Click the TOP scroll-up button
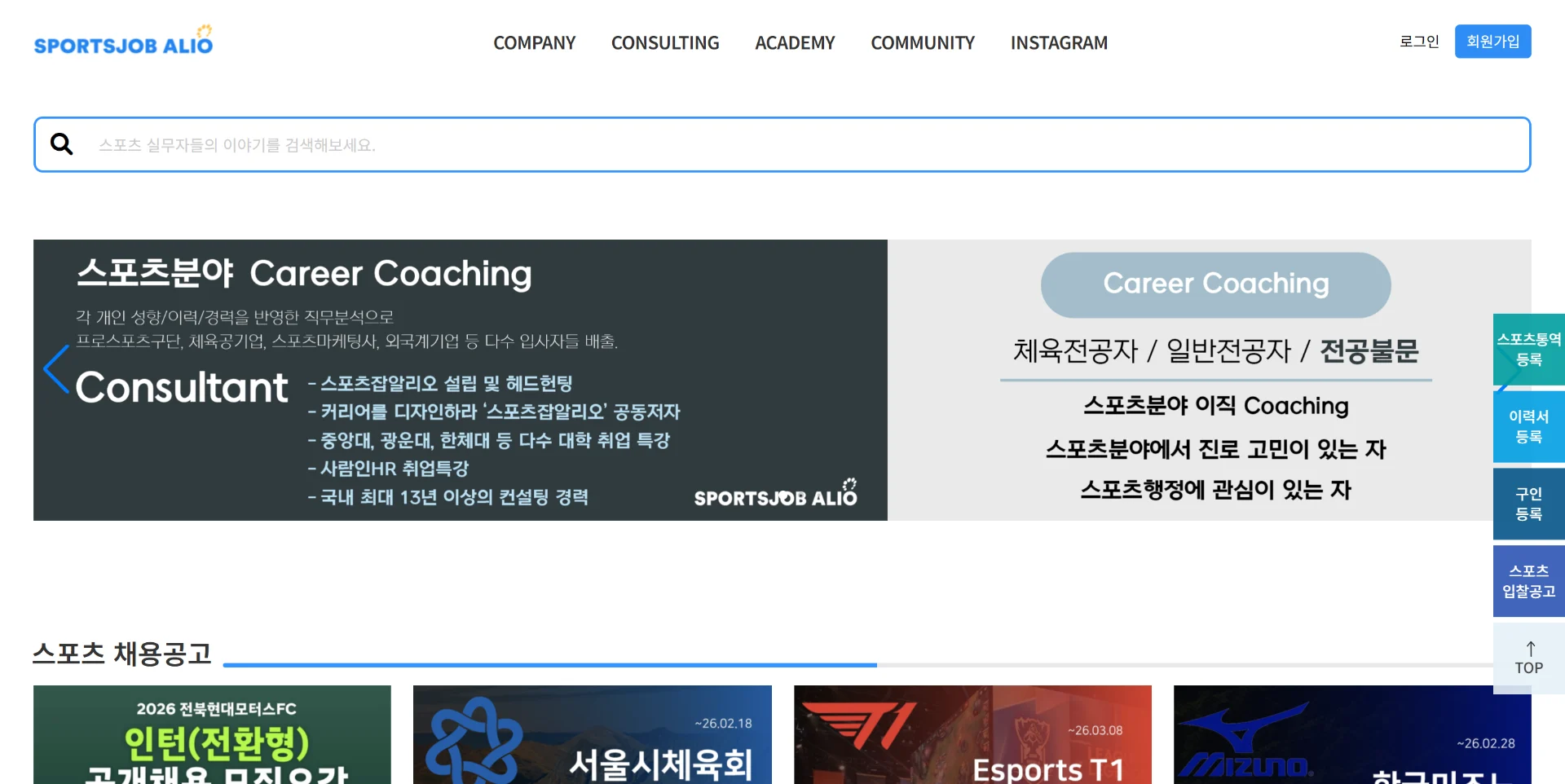 tap(1529, 658)
